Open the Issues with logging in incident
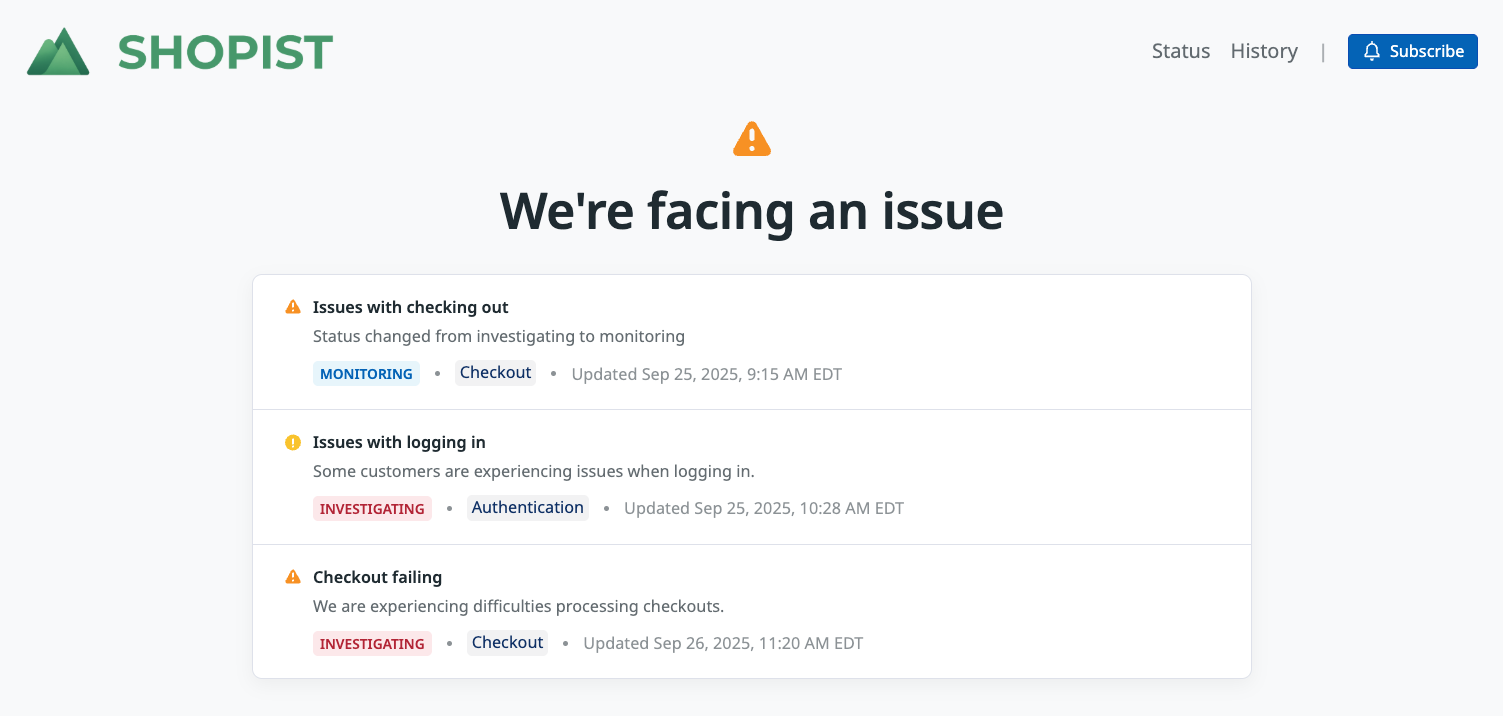Image resolution: width=1503 pixels, height=716 pixels. click(399, 442)
